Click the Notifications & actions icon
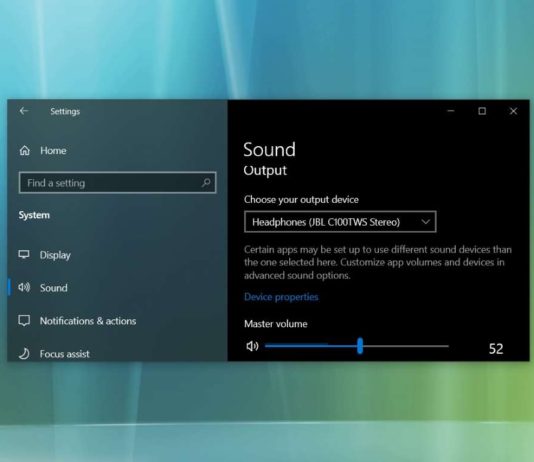534x462 pixels. point(24,320)
